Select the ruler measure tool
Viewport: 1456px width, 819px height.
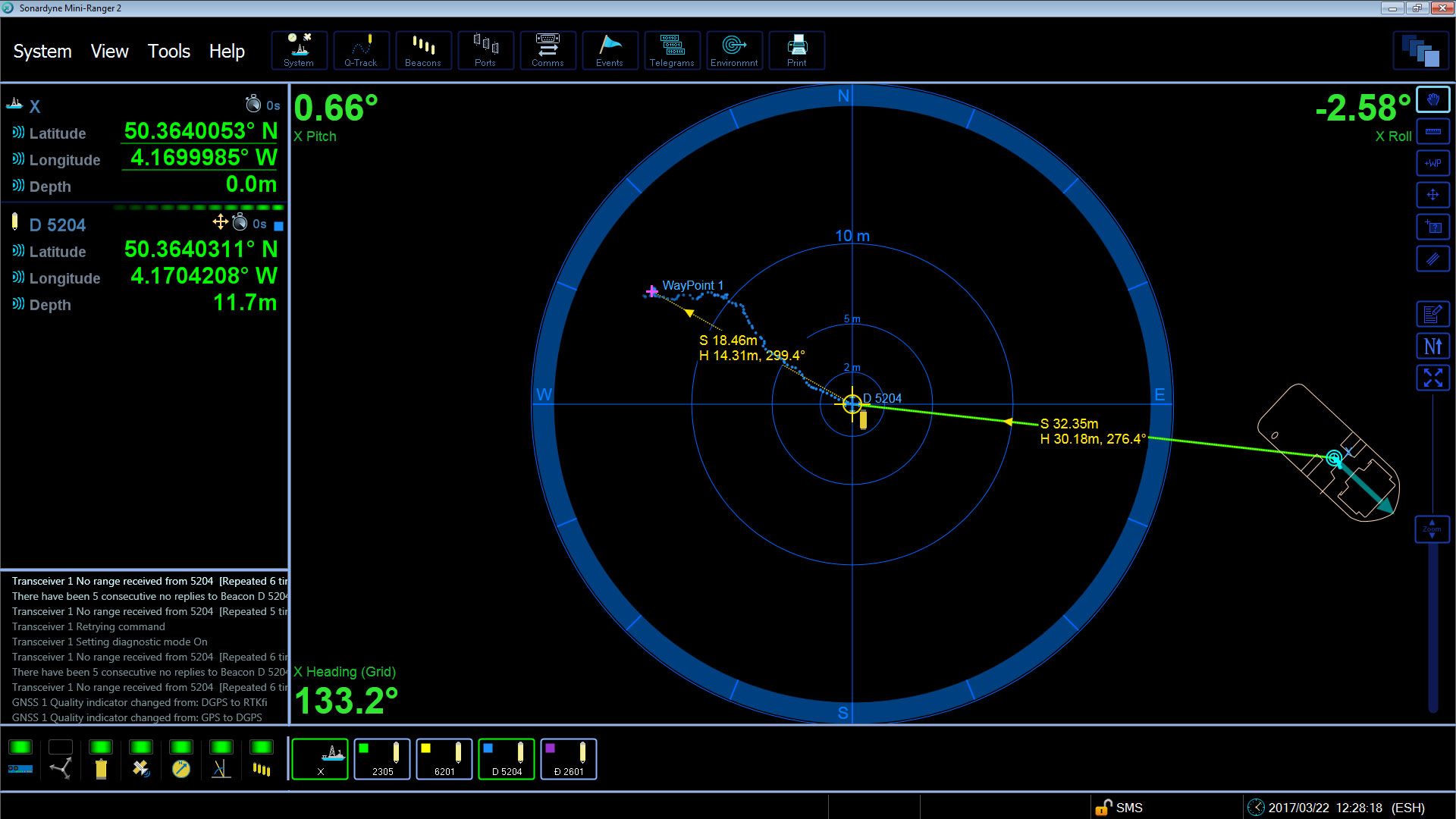tap(1432, 132)
